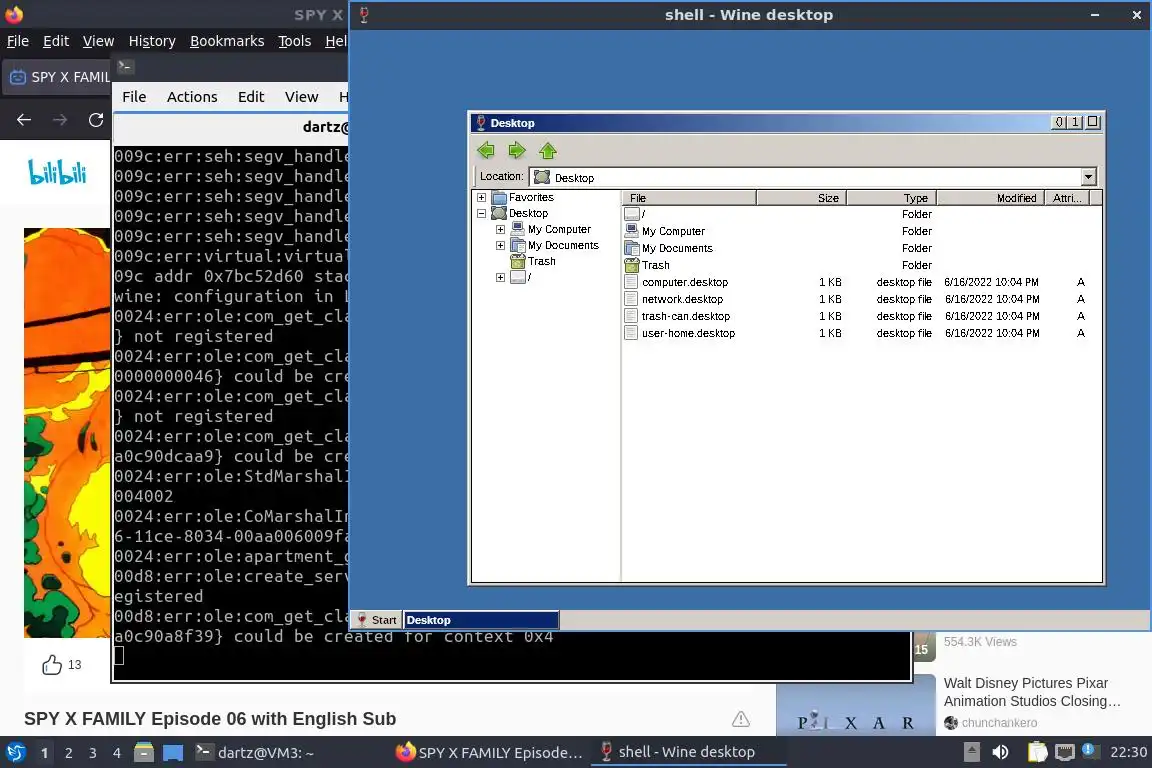Open the Walt Disney Pixar video link
This screenshot has width=1152, height=768.
(x=1032, y=692)
